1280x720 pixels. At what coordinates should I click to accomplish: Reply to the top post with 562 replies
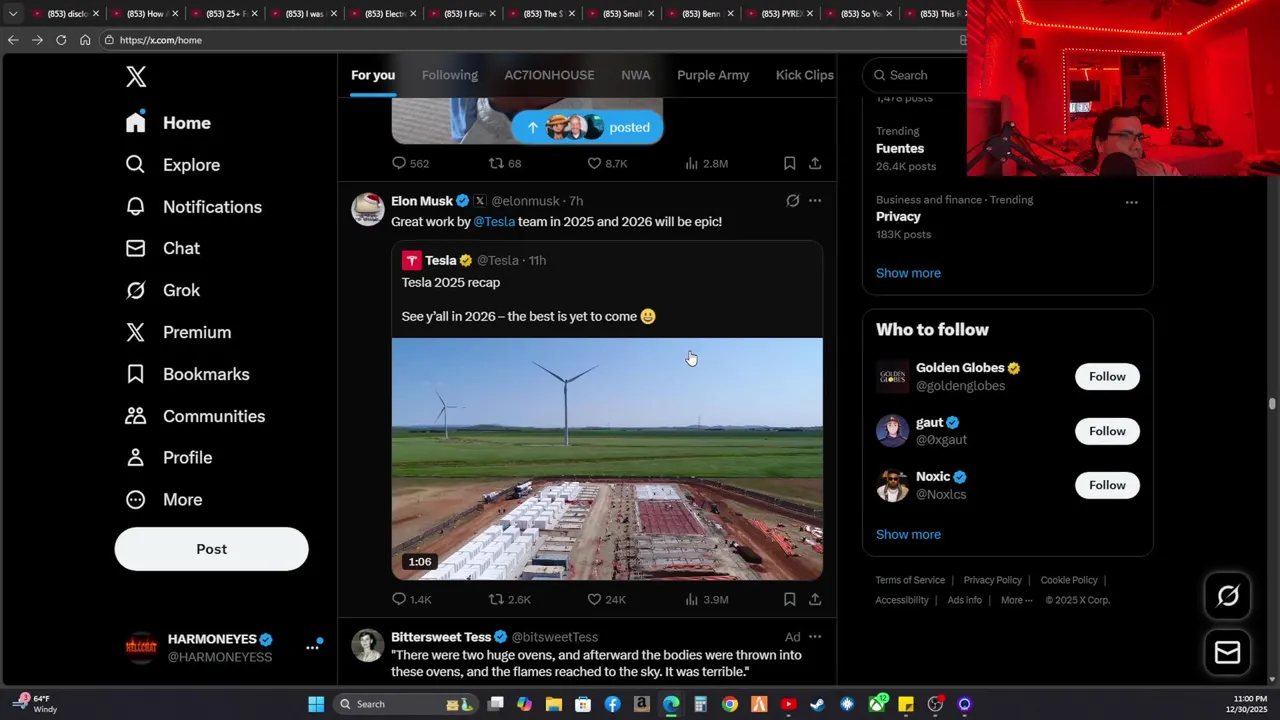pos(410,163)
